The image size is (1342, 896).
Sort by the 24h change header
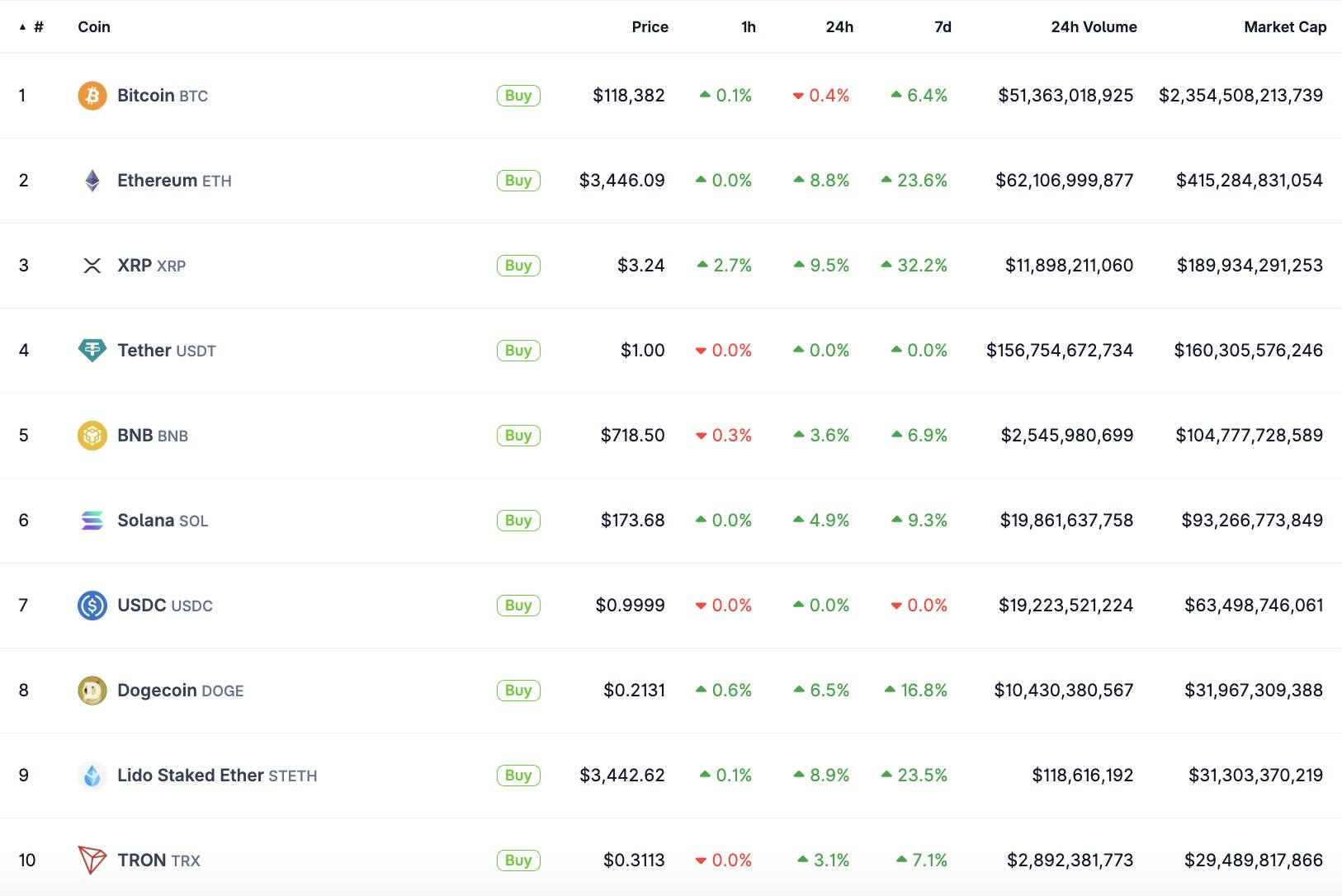[839, 27]
